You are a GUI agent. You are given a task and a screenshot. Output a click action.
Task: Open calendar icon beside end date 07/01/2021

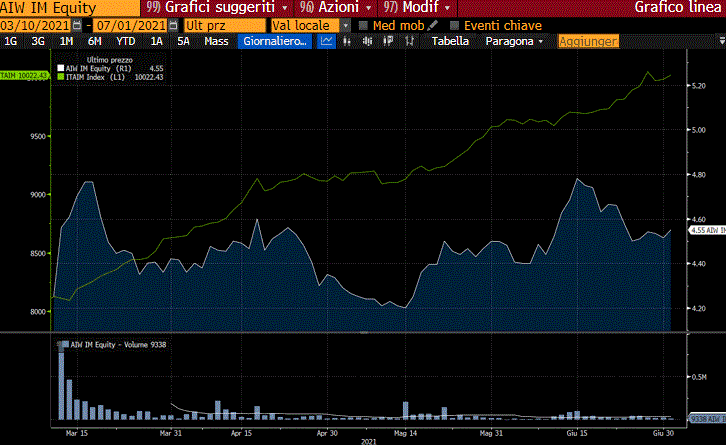coord(172,25)
